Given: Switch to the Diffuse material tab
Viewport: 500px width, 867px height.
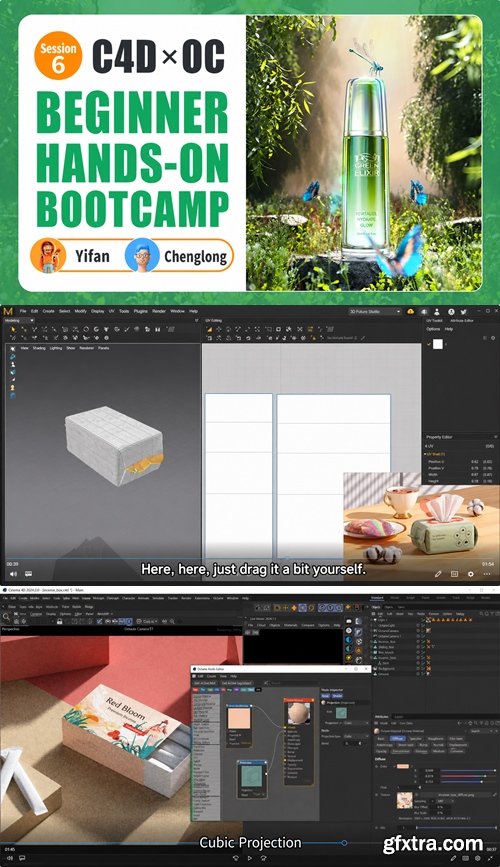Looking at the screenshot, I should tap(398, 738).
